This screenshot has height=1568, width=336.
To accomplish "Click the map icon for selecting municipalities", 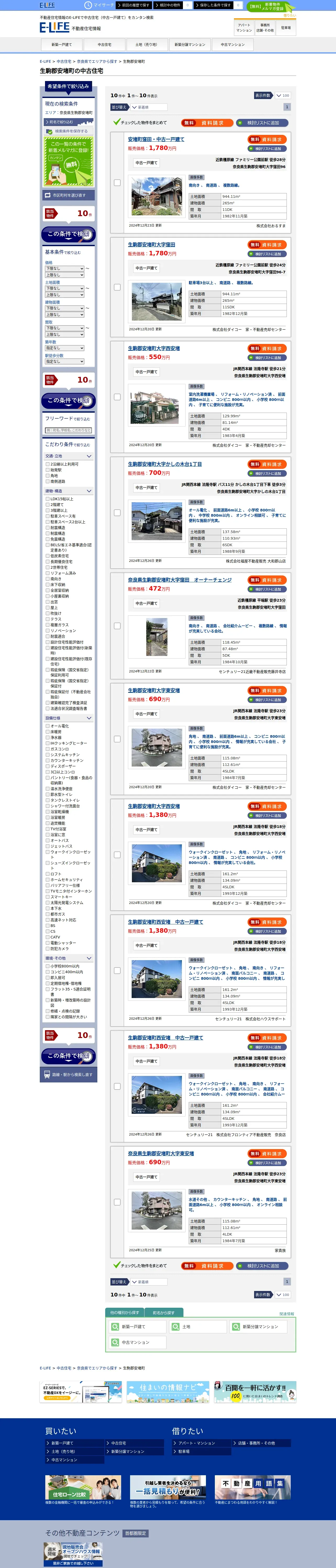I will click(48, 195).
